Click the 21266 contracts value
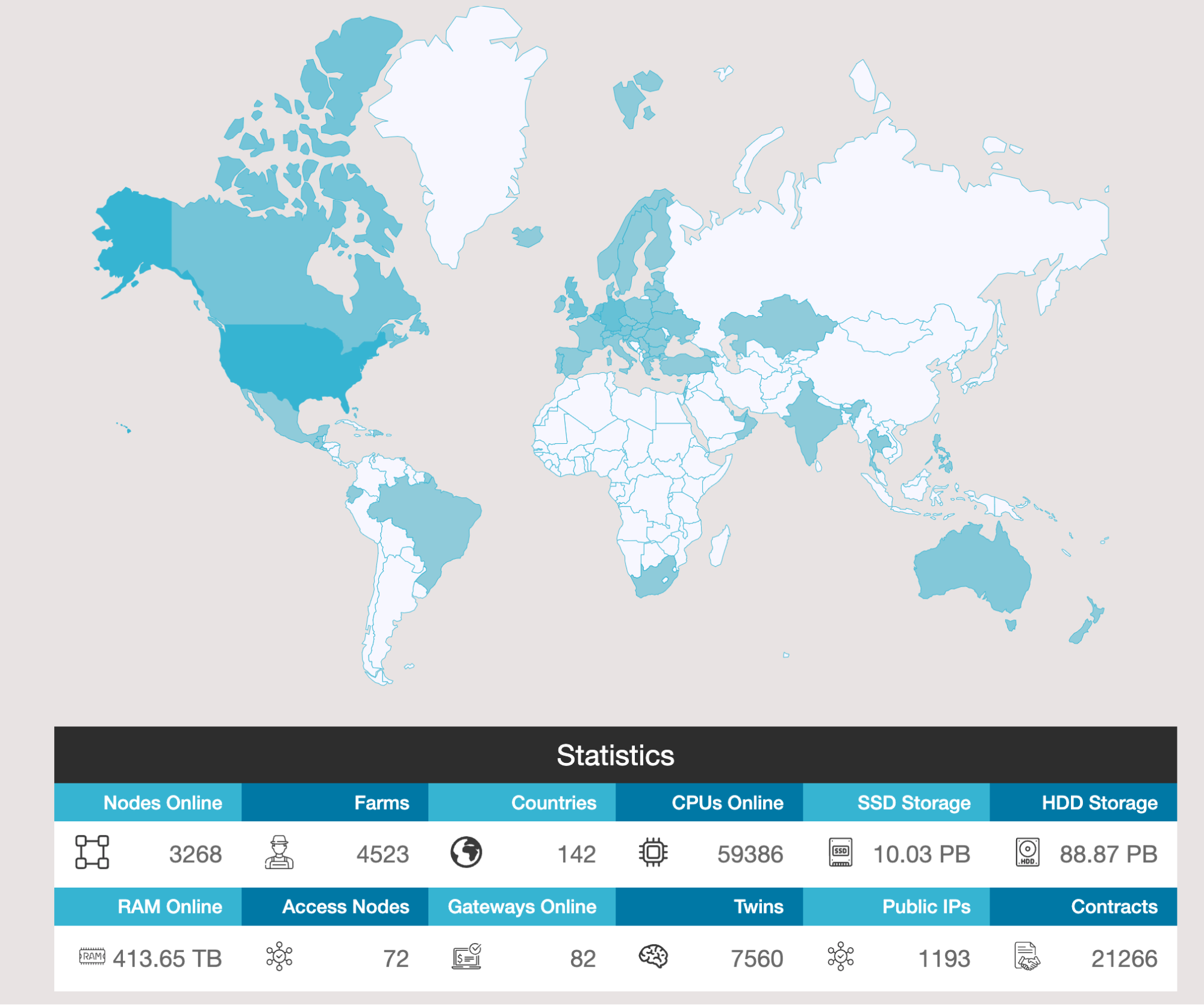1204x1005 pixels. [x=1124, y=958]
